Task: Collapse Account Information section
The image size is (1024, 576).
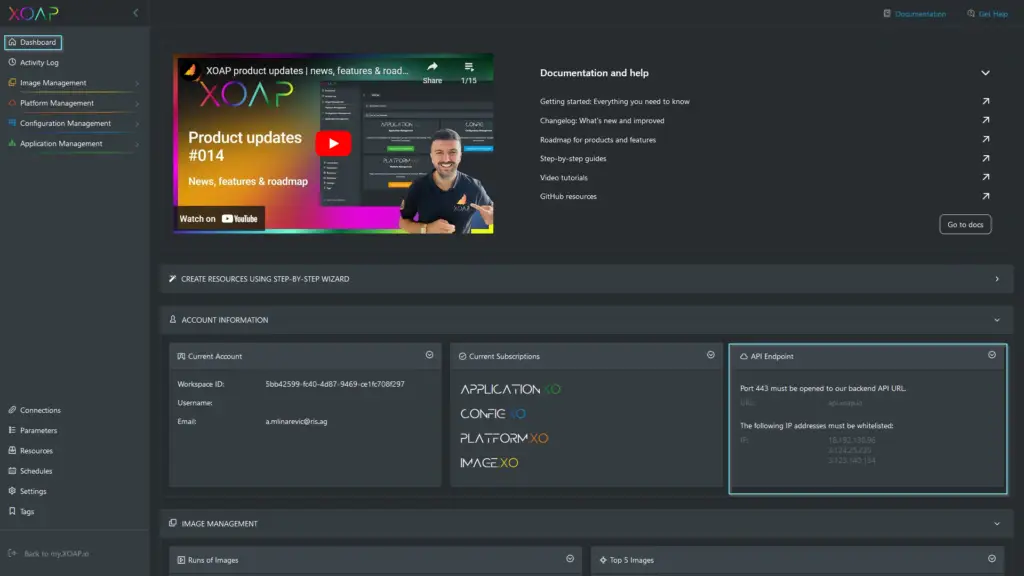Action: (x=997, y=320)
